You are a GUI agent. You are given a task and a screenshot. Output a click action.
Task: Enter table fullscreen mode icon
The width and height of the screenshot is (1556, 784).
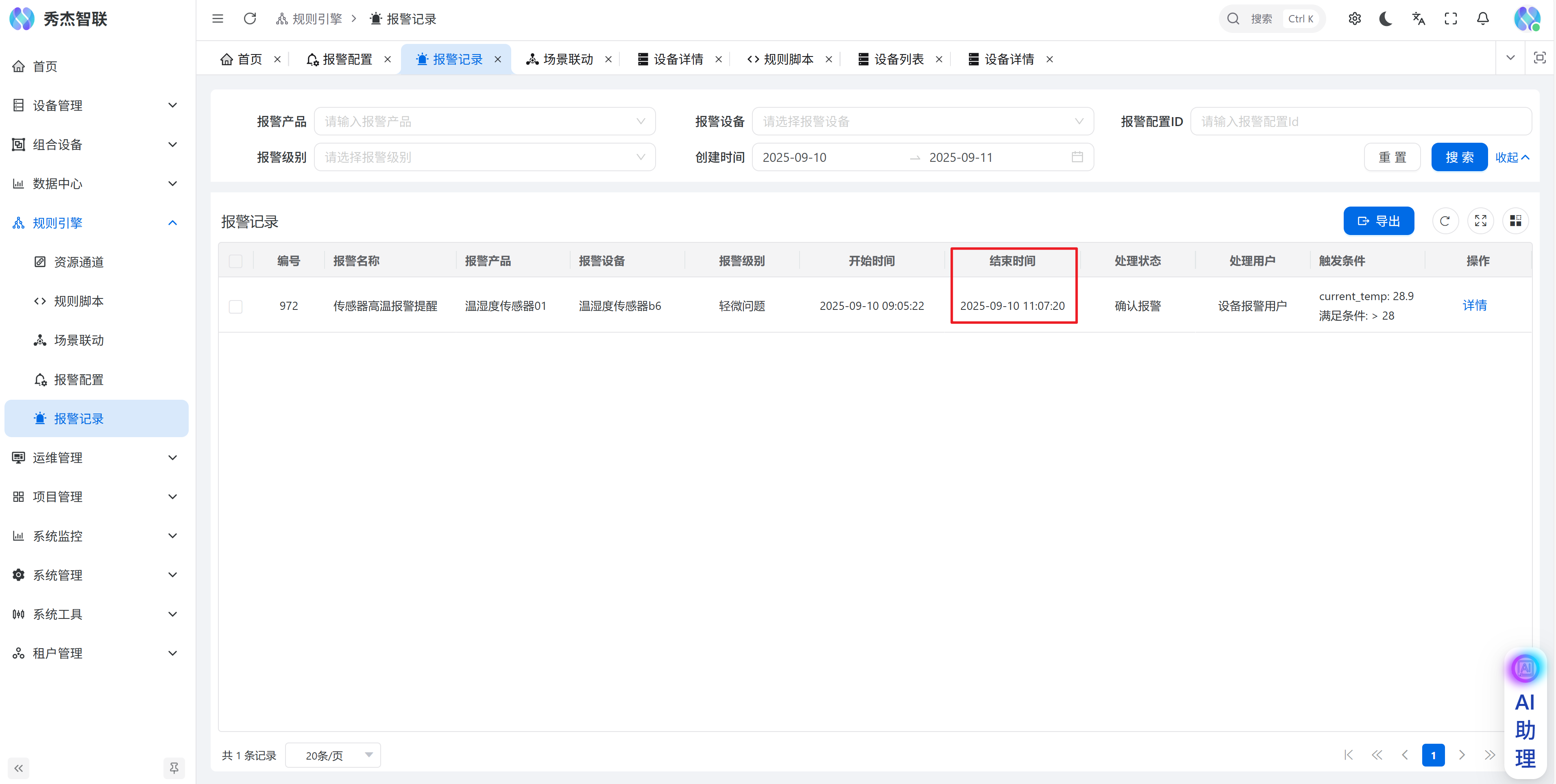1480,221
